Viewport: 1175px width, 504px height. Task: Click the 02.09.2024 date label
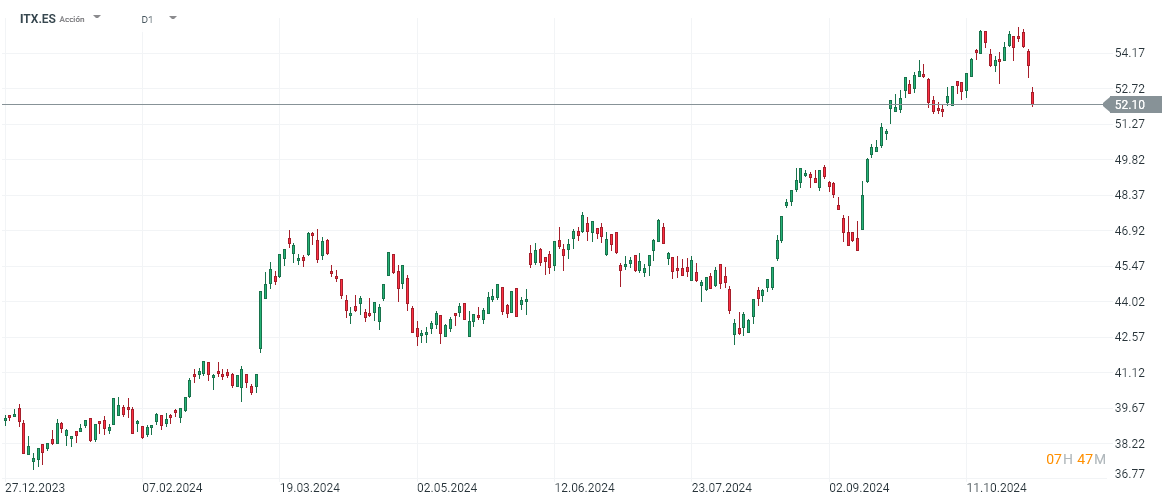point(861,489)
